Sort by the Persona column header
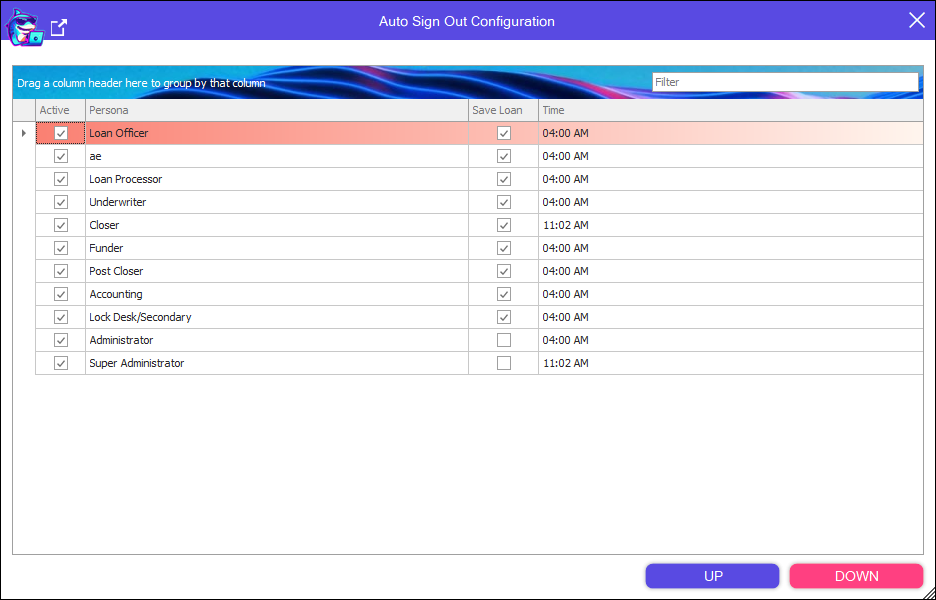The image size is (936, 600). point(276,110)
